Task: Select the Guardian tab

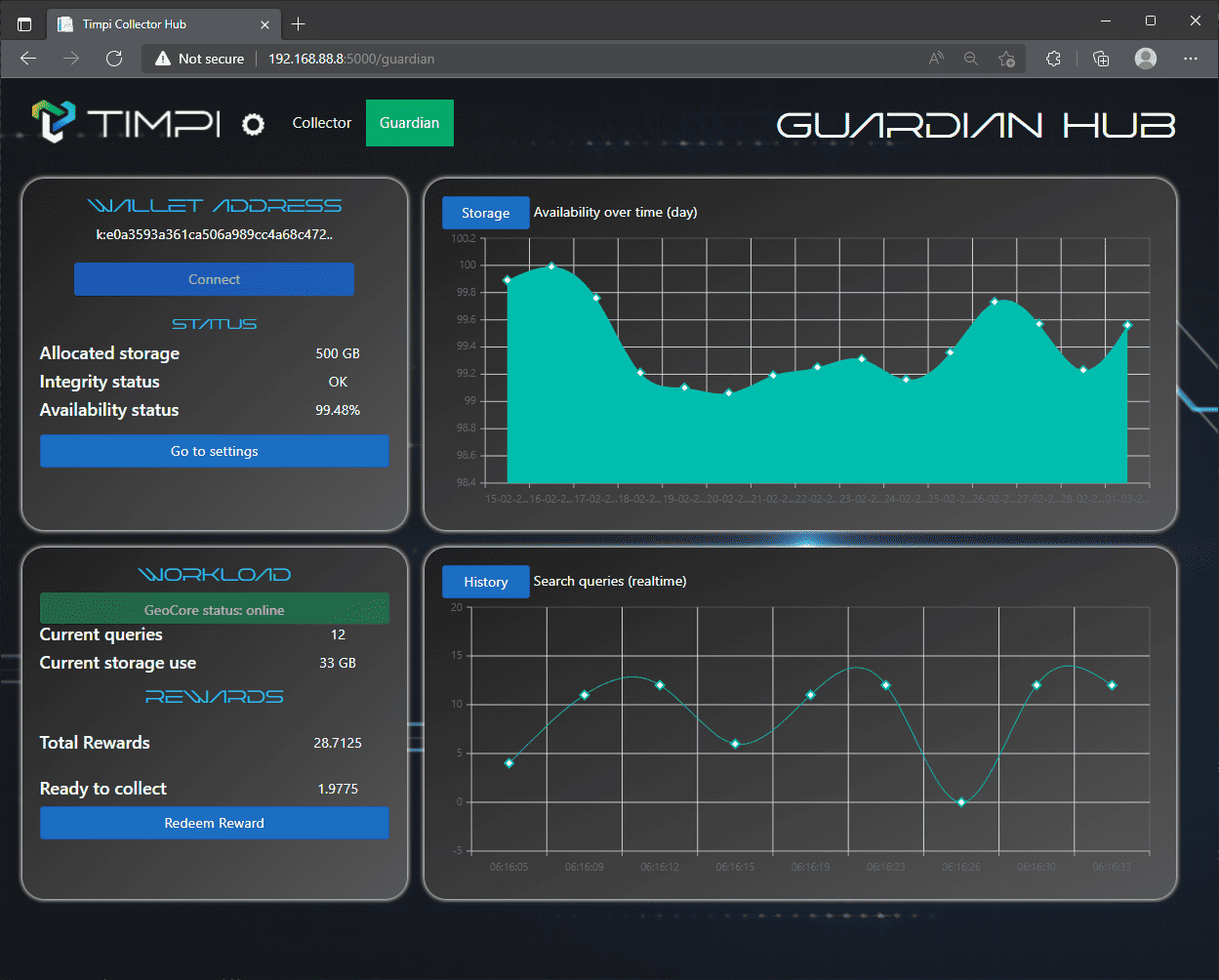Action: [410, 123]
